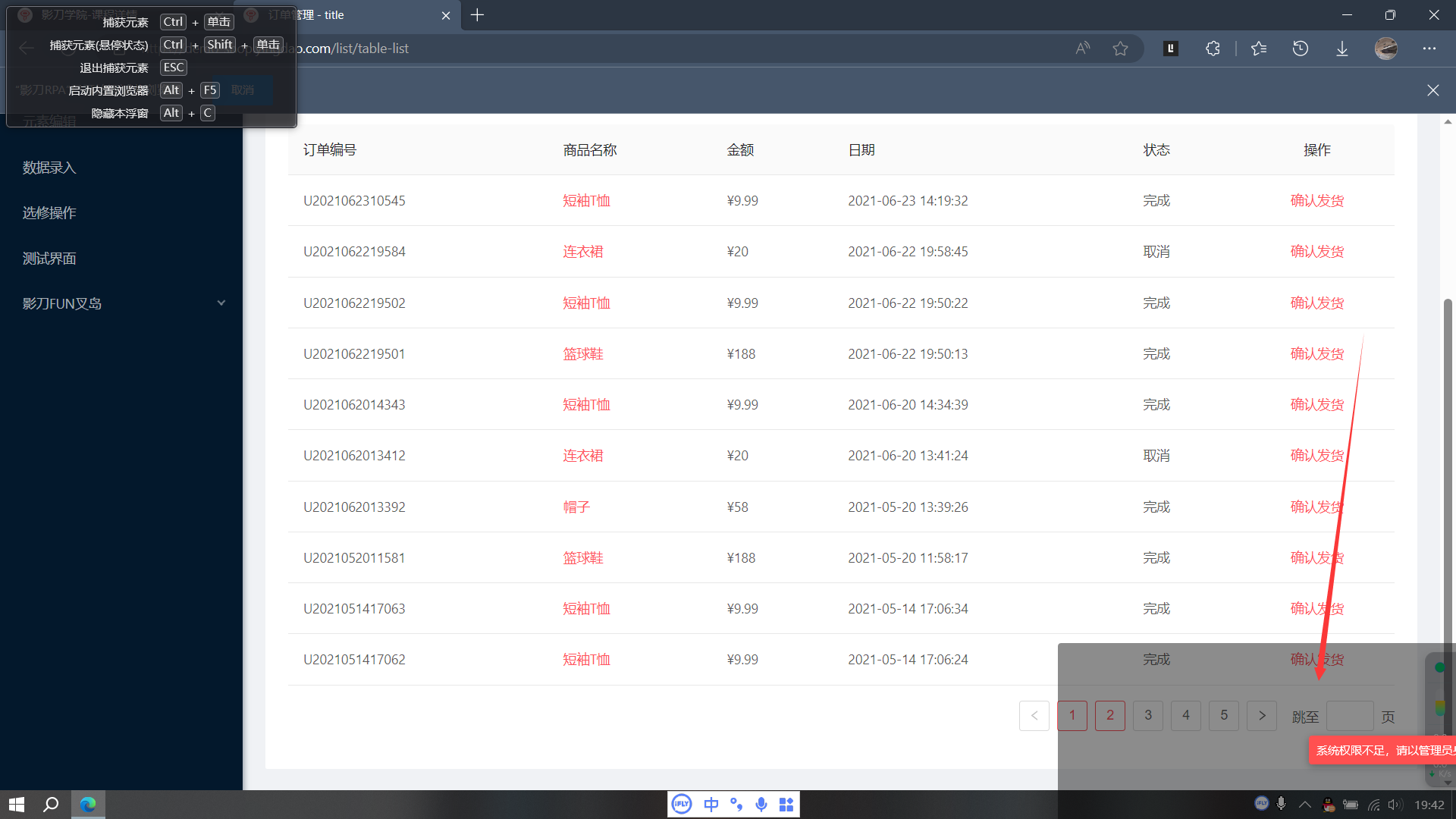Open the browser Extensions puzzle icon
This screenshot has height=819, width=1456.
click(x=1213, y=49)
